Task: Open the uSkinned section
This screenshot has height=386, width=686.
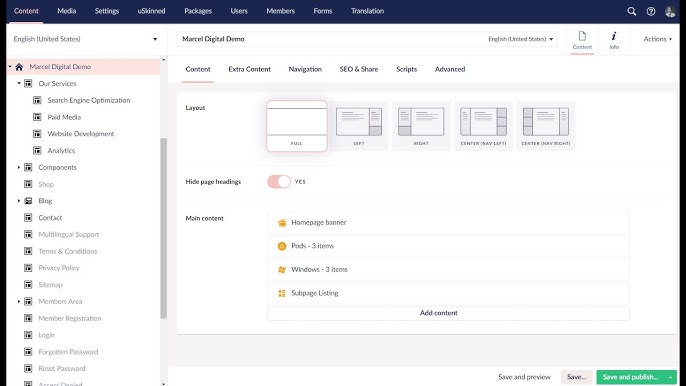Action: pos(151,11)
